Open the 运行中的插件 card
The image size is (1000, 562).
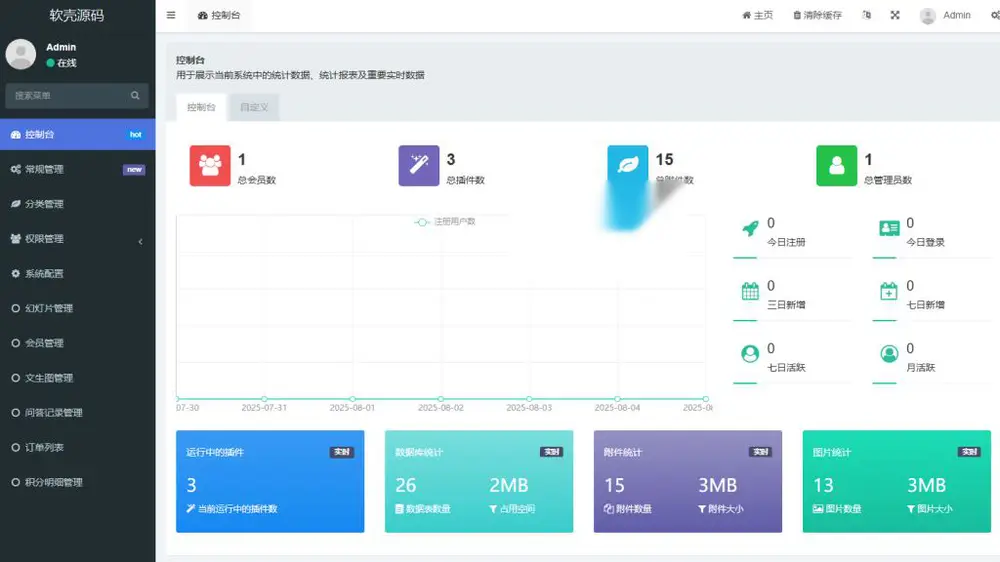tap(270, 482)
